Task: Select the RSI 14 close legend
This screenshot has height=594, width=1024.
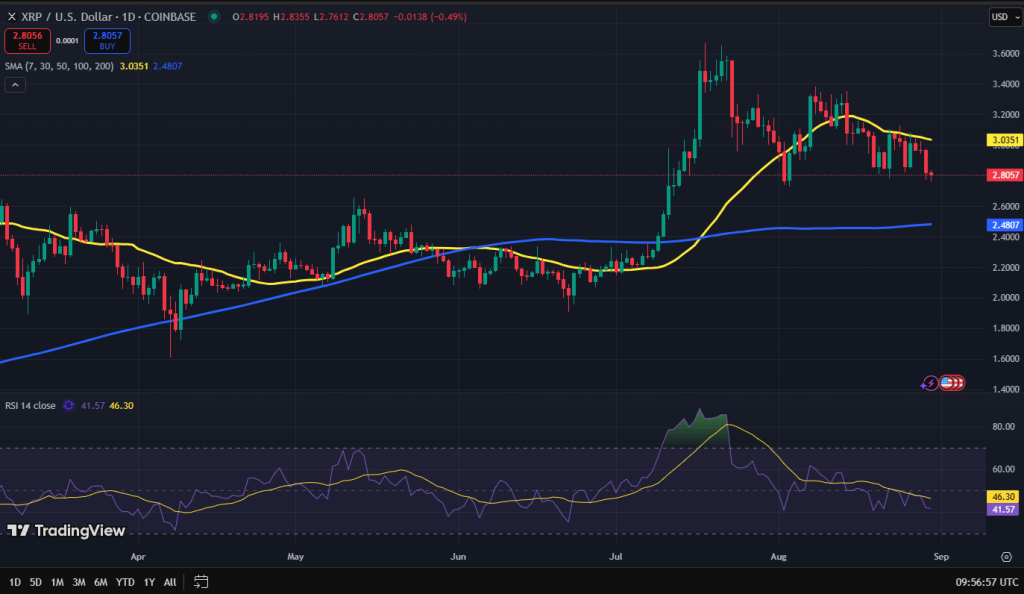Action: tap(31, 405)
